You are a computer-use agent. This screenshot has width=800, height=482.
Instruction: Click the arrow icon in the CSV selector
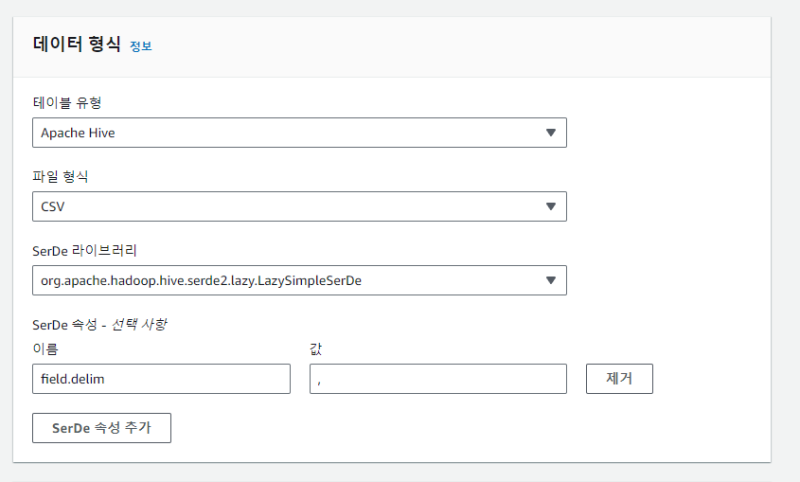tap(551, 206)
